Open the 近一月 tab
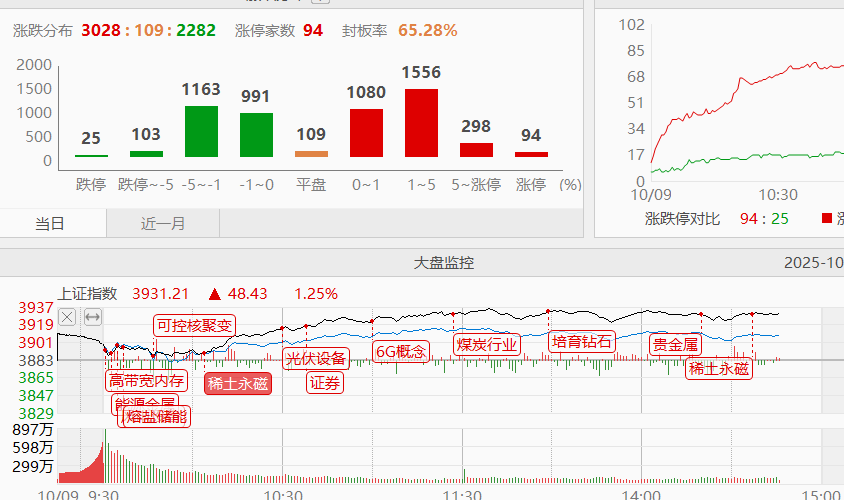The image size is (844, 500). (x=163, y=224)
